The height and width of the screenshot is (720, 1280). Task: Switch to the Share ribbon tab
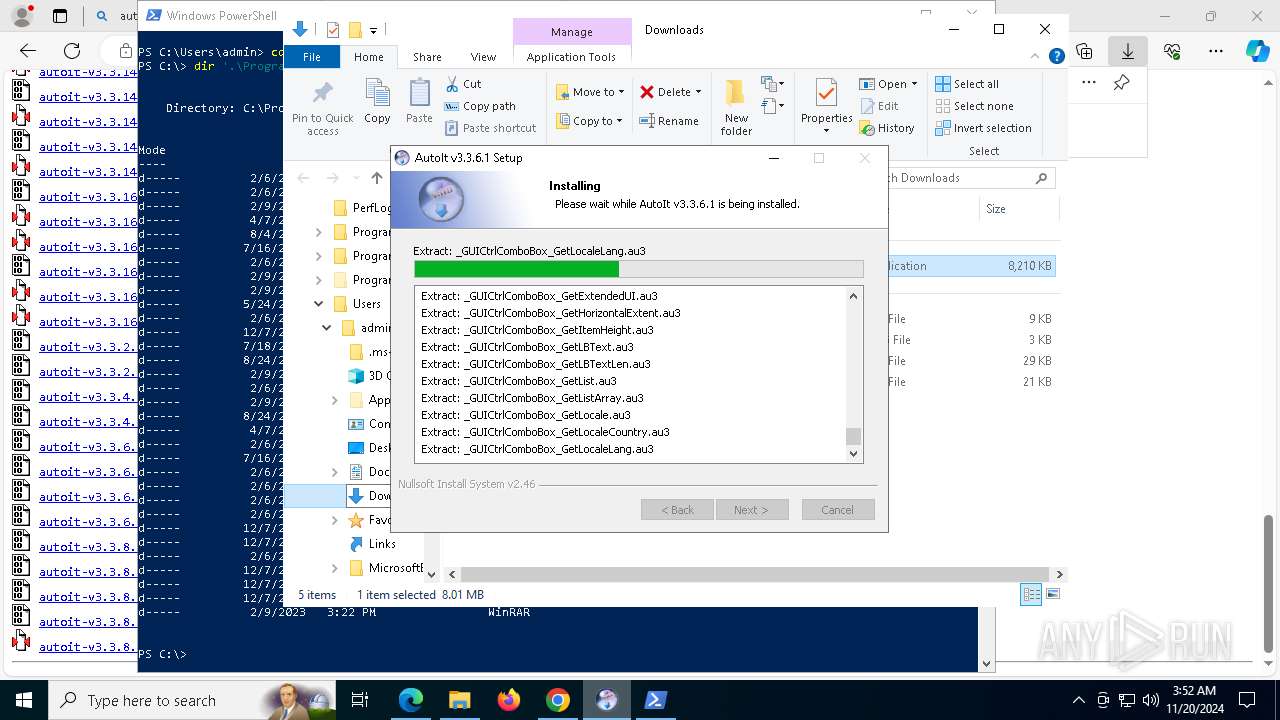(x=427, y=57)
